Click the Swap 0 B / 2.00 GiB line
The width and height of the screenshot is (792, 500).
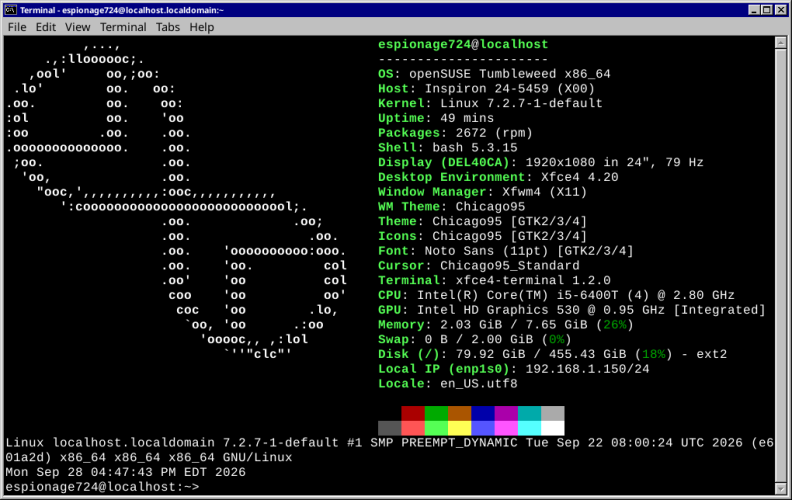coord(475,339)
